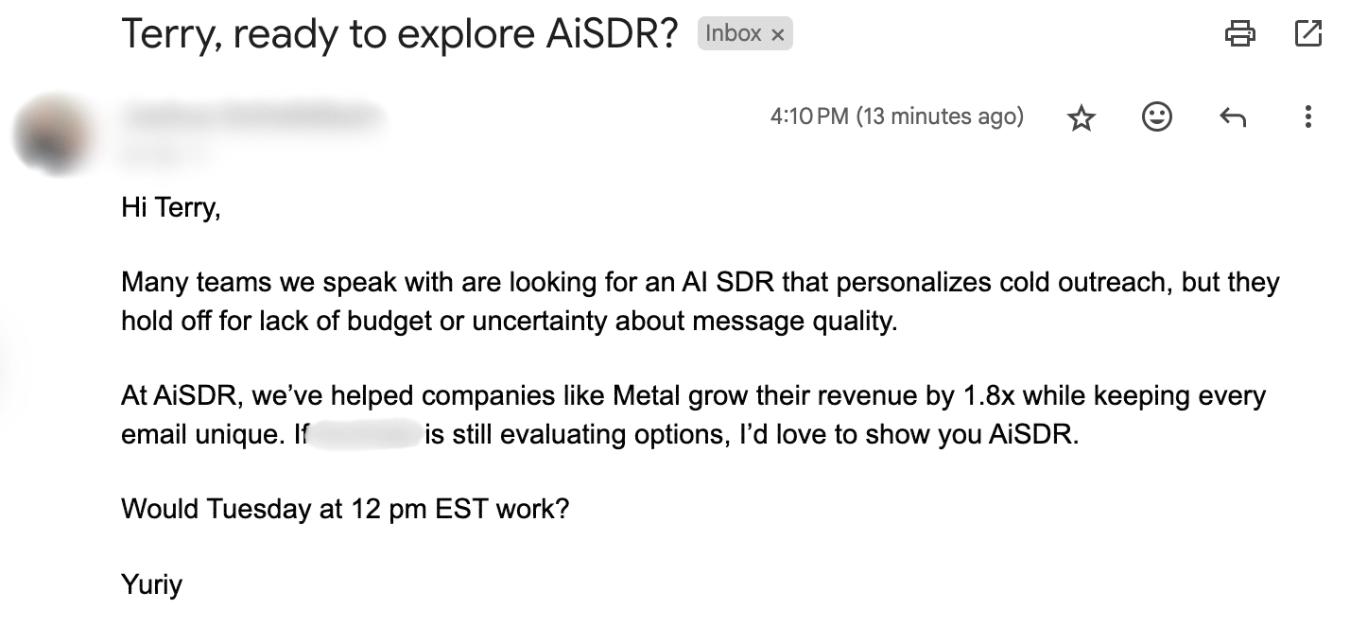Add an emoji reaction to email
The width and height of the screenshot is (1348, 624).
1156,117
